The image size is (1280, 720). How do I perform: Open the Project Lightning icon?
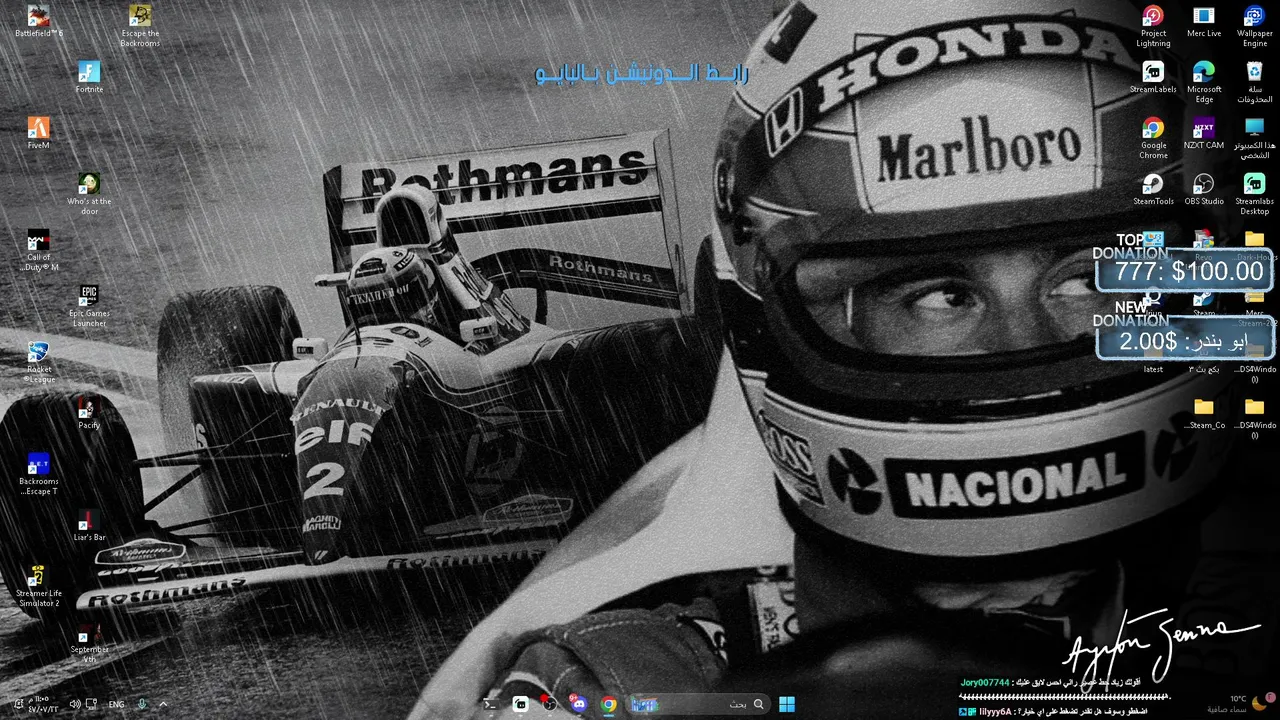point(1153,26)
